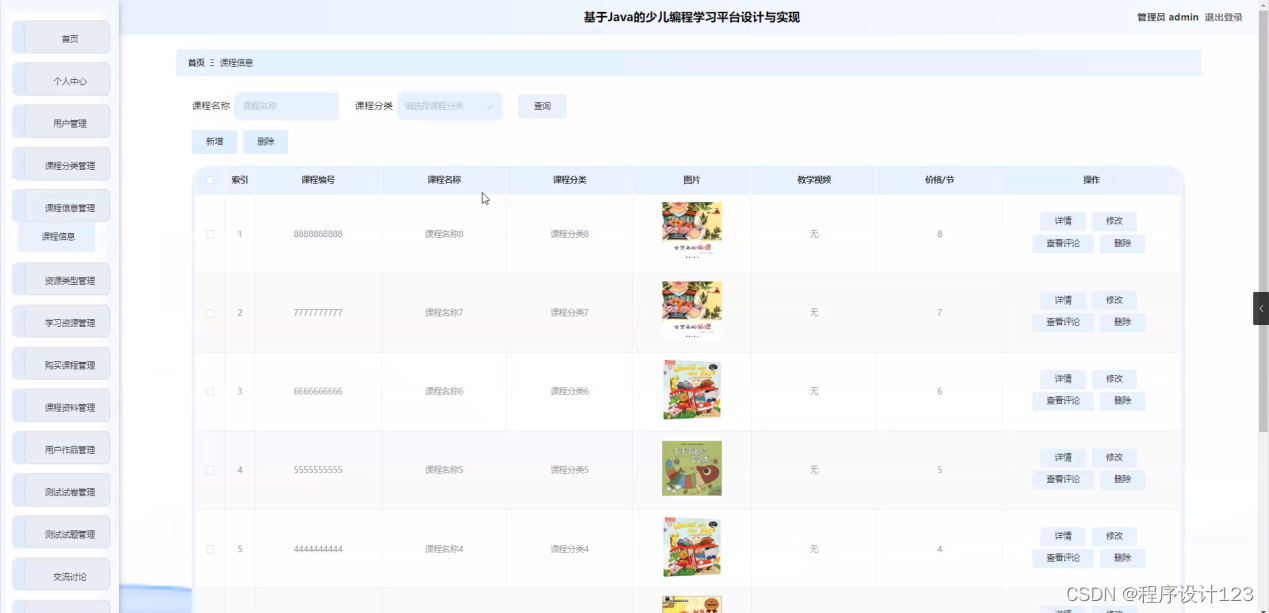Open 测试试题管理 in the sidebar
The height and width of the screenshot is (613, 1269).
61,533
